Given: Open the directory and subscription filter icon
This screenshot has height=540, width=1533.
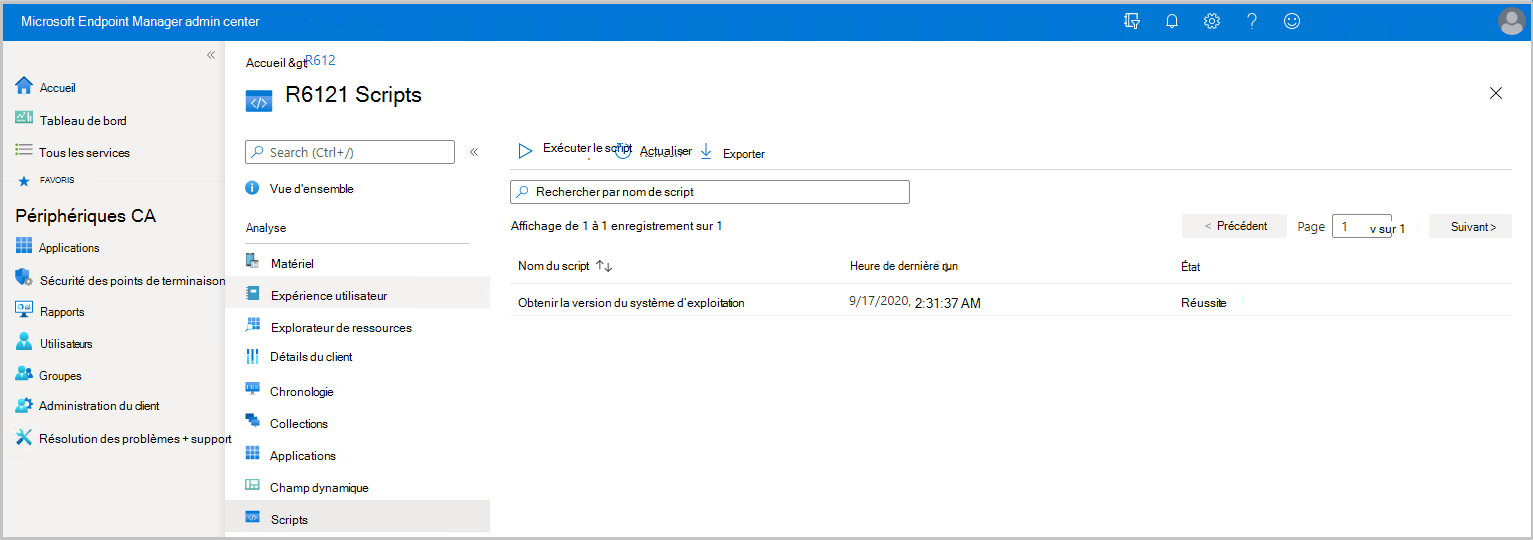Looking at the screenshot, I should click(x=1132, y=21).
